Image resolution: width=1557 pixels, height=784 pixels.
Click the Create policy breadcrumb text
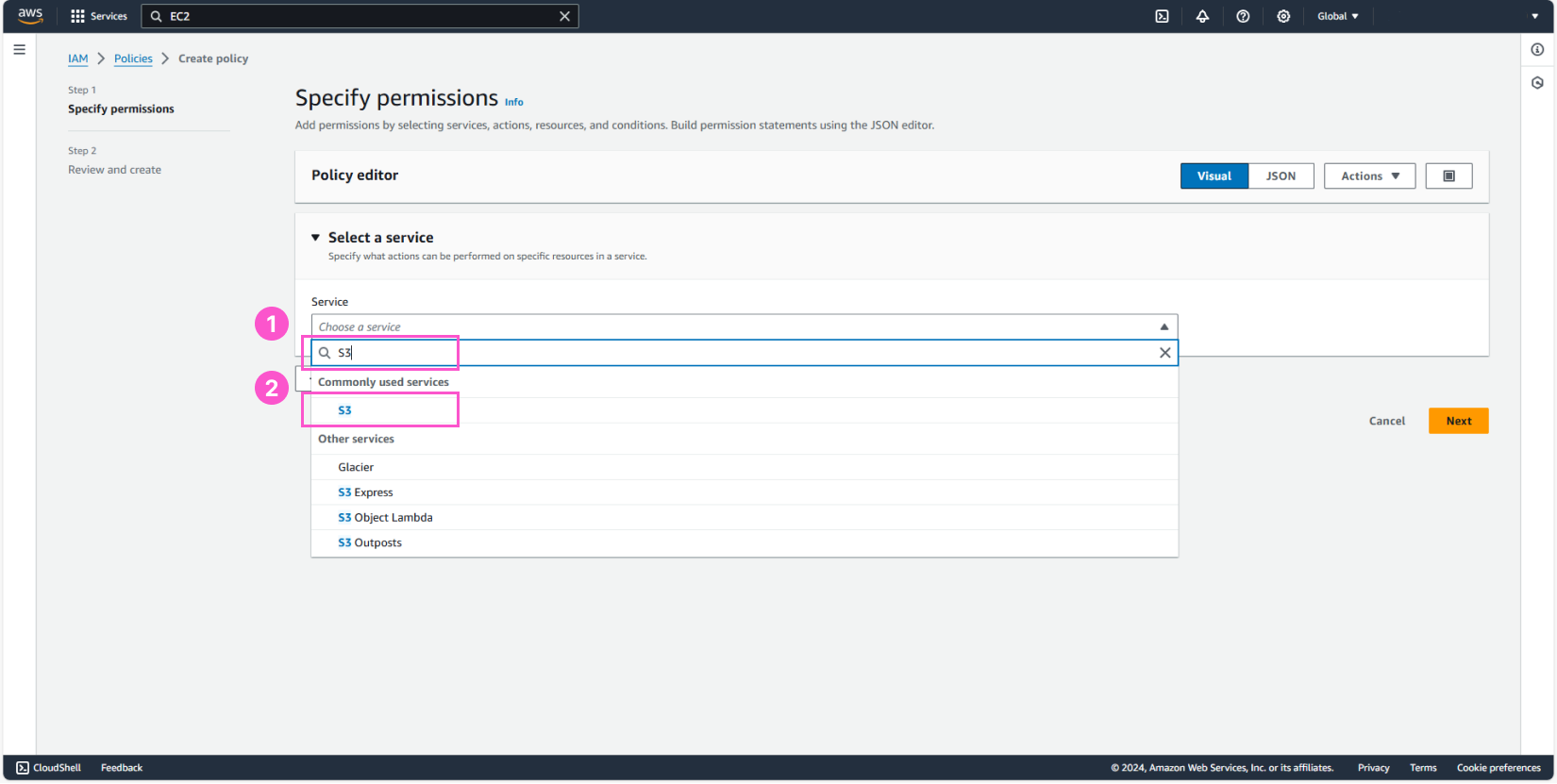[213, 58]
